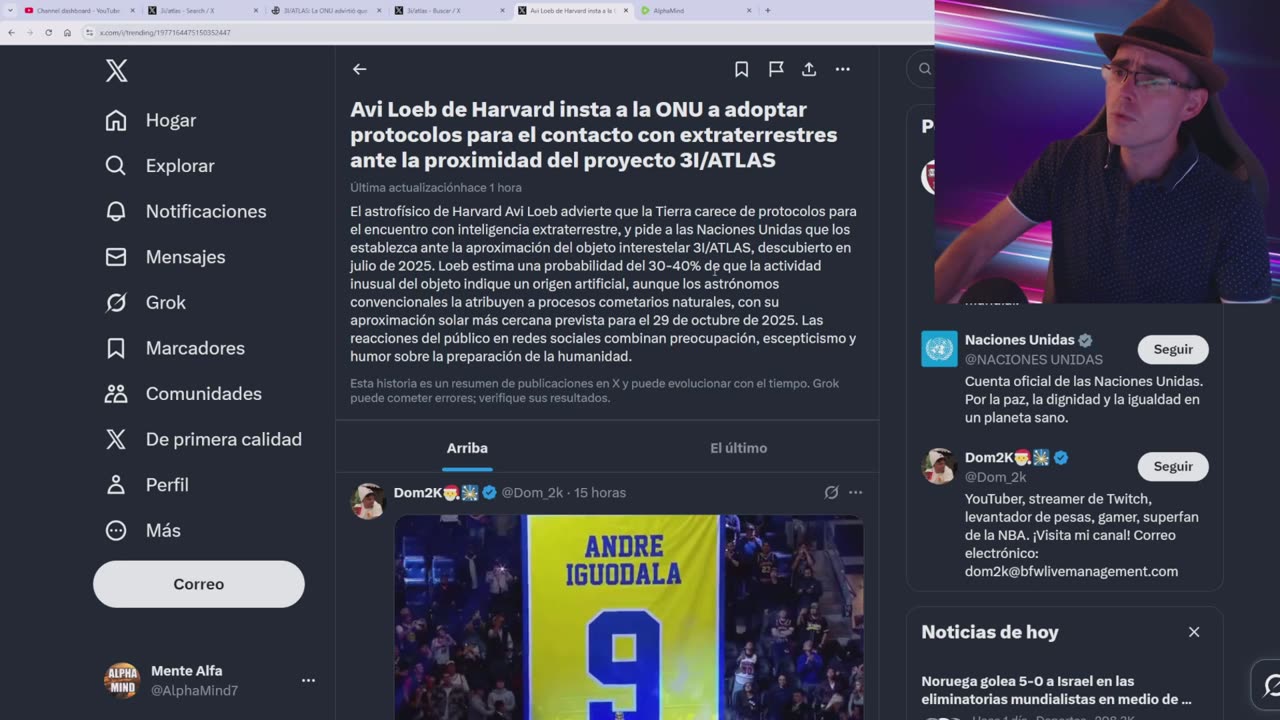Click the Mente Alfa profile avatar
1280x720 pixels.
coord(122,680)
